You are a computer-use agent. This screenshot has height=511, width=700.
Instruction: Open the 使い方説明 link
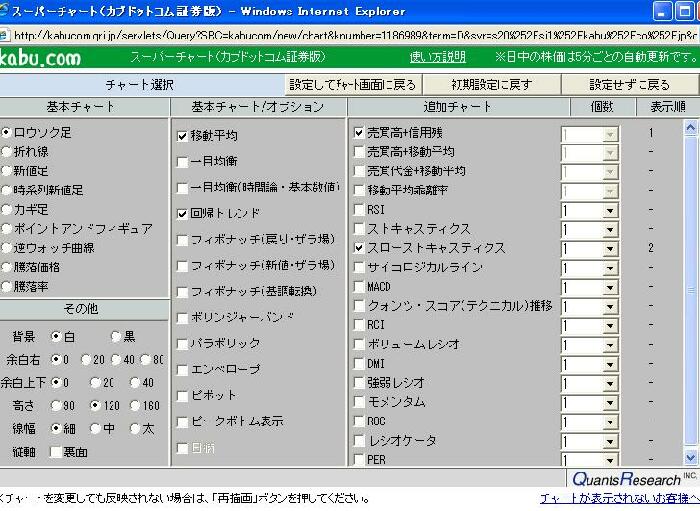(438, 57)
